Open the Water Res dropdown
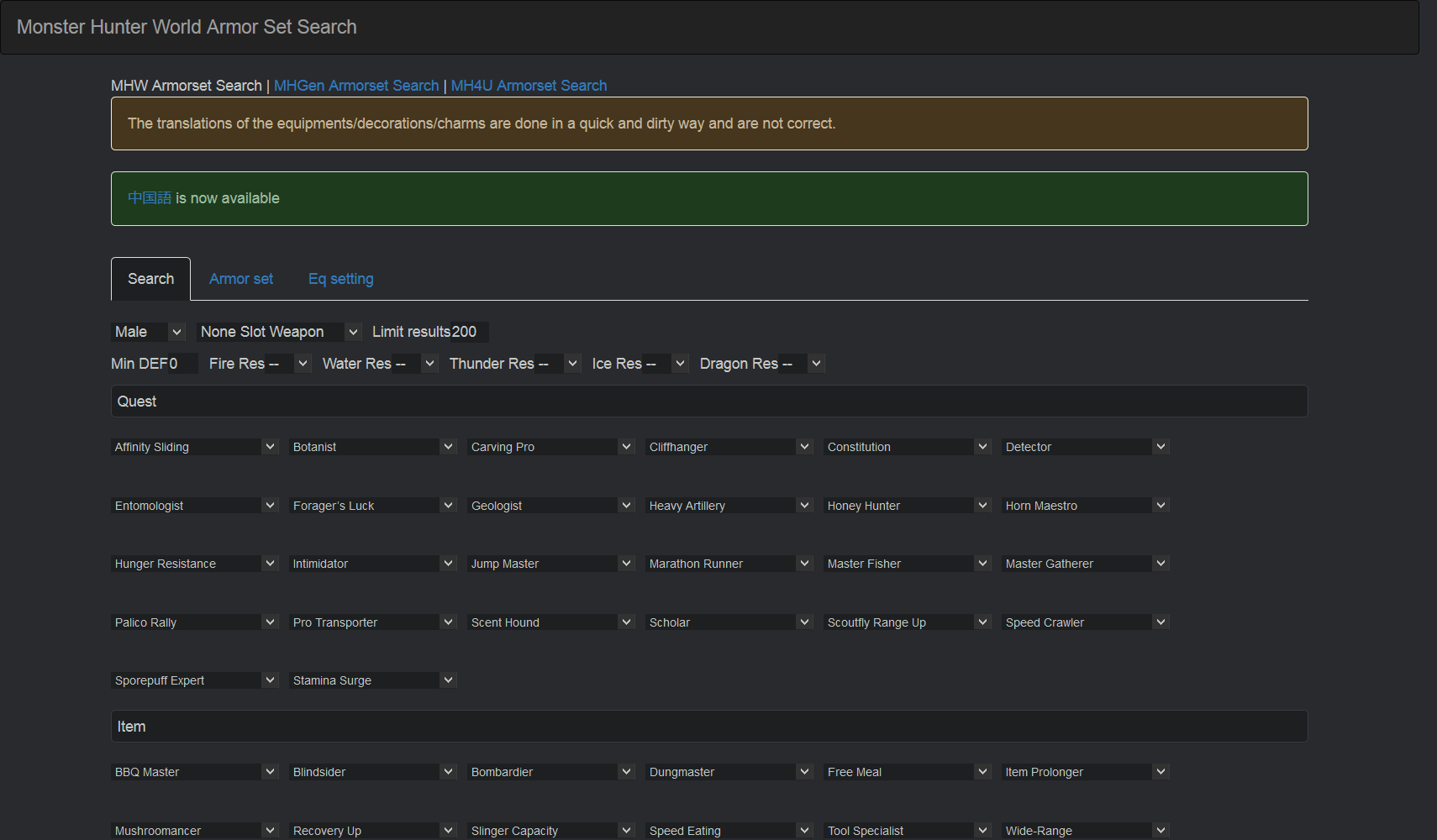Screen dimensions: 1437x840 point(413,364)
